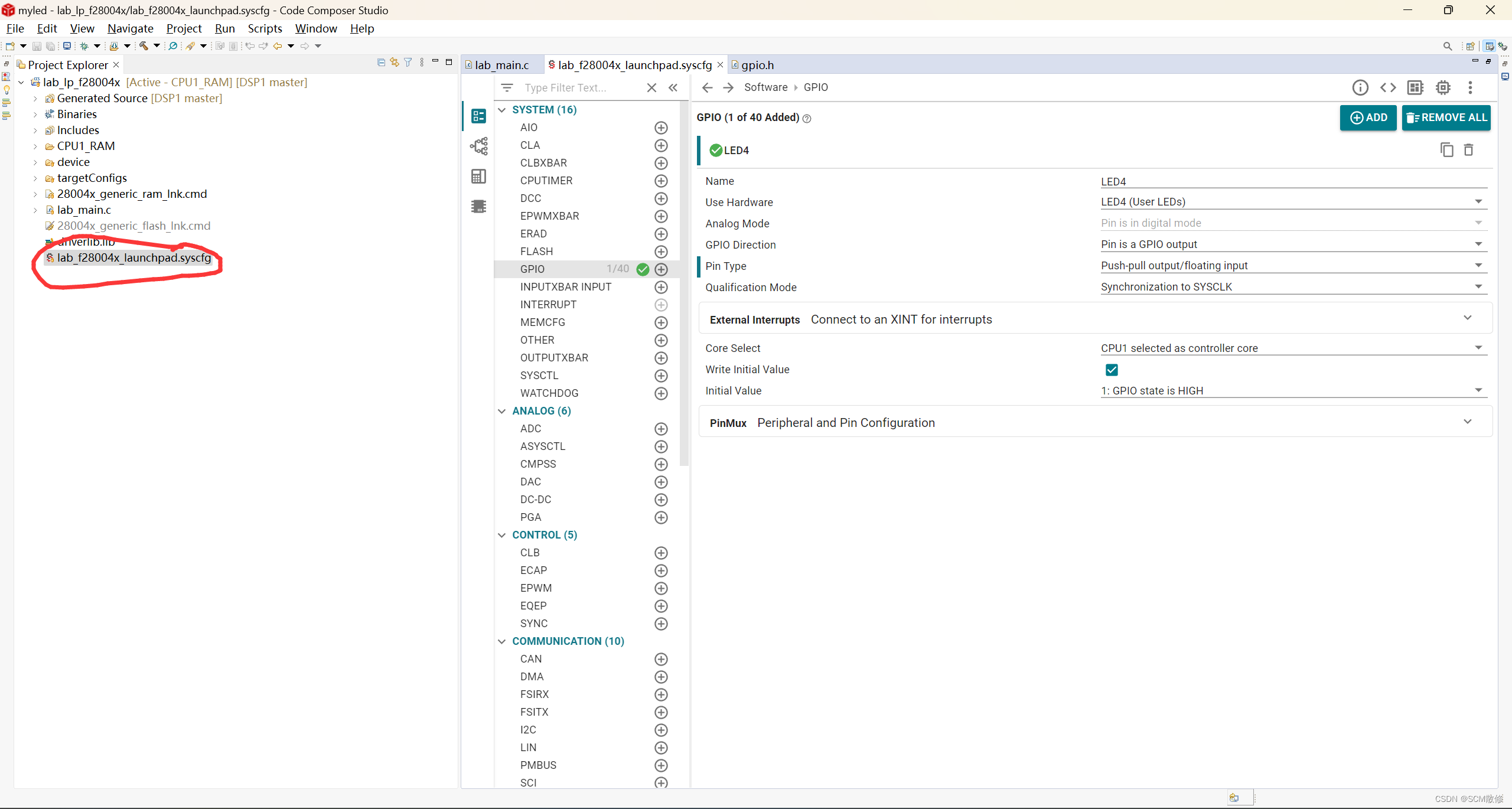Viewport: 1512px width, 809px height.
Task: Click the show generated files code icon
Action: (1387, 87)
